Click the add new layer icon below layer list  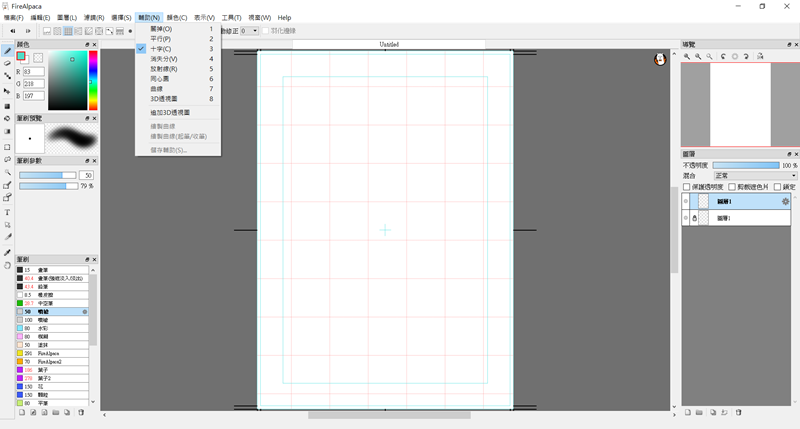point(688,412)
